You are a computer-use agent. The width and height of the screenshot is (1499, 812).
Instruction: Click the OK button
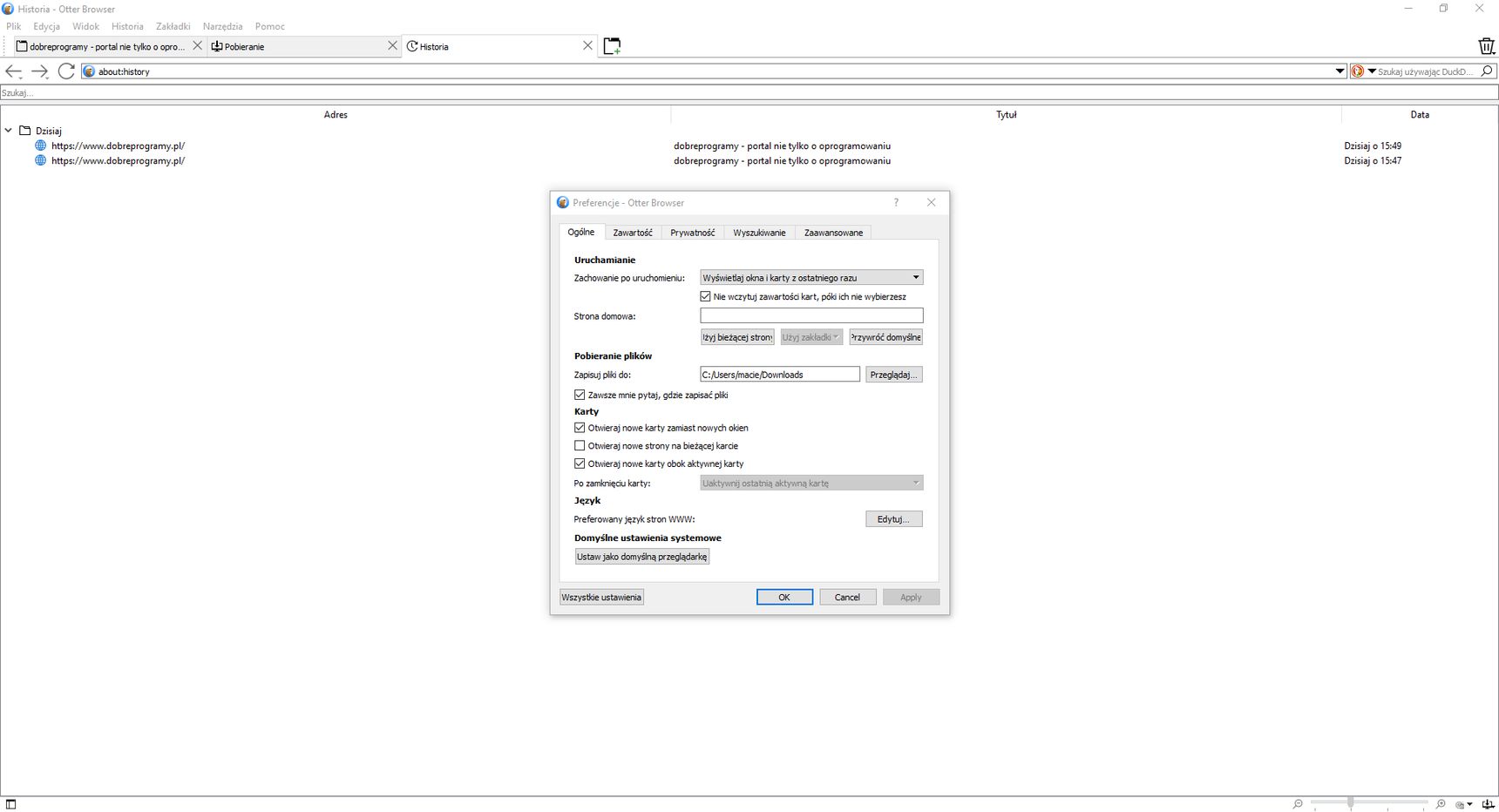click(x=784, y=597)
